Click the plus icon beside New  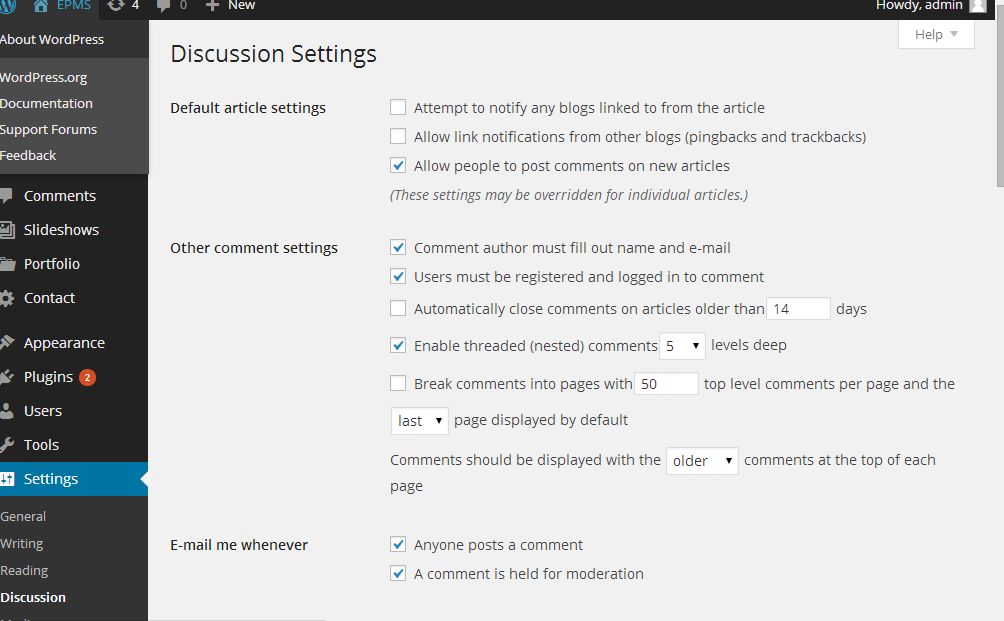(x=212, y=6)
